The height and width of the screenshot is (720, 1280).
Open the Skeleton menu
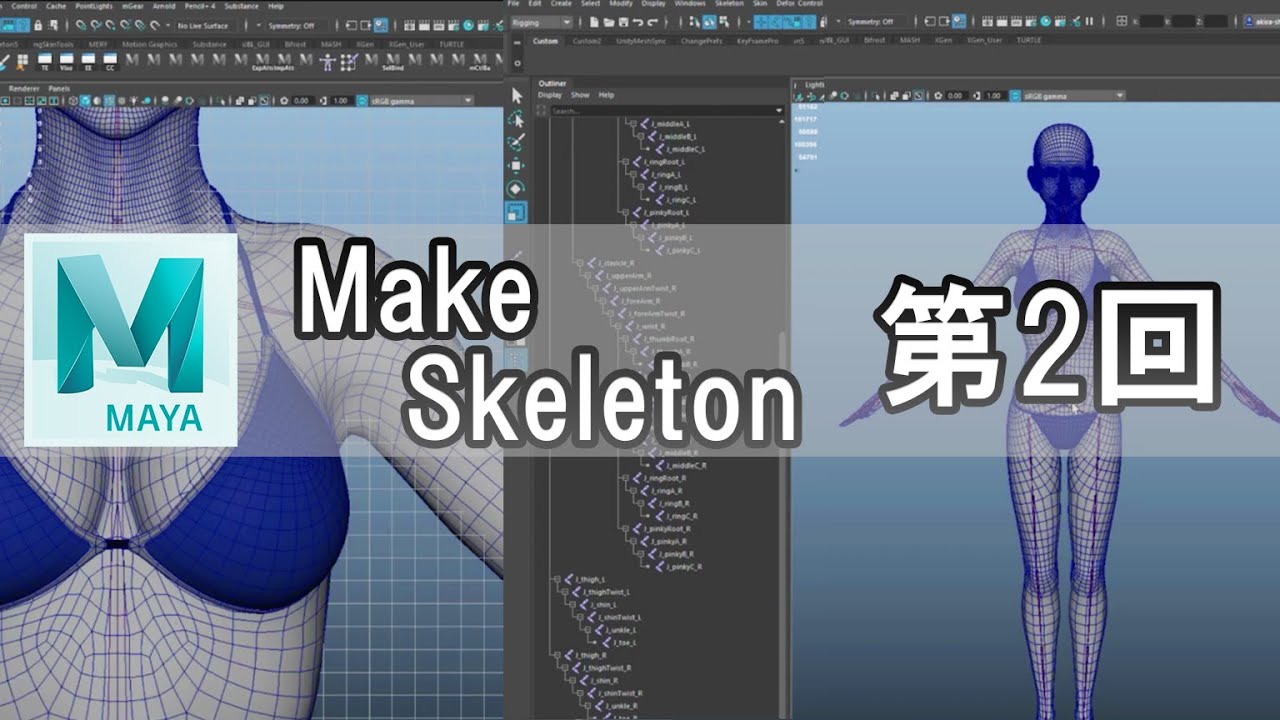[731, 4]
